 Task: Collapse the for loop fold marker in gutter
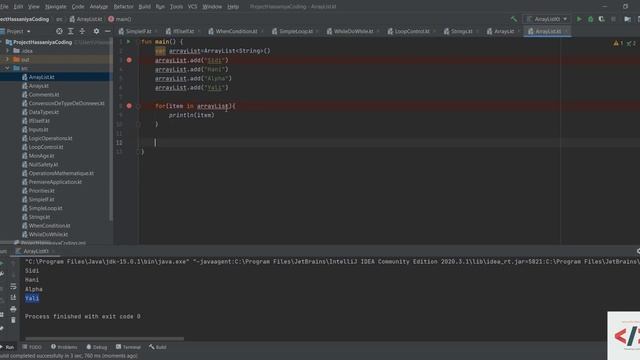click(x=138, y=106)
